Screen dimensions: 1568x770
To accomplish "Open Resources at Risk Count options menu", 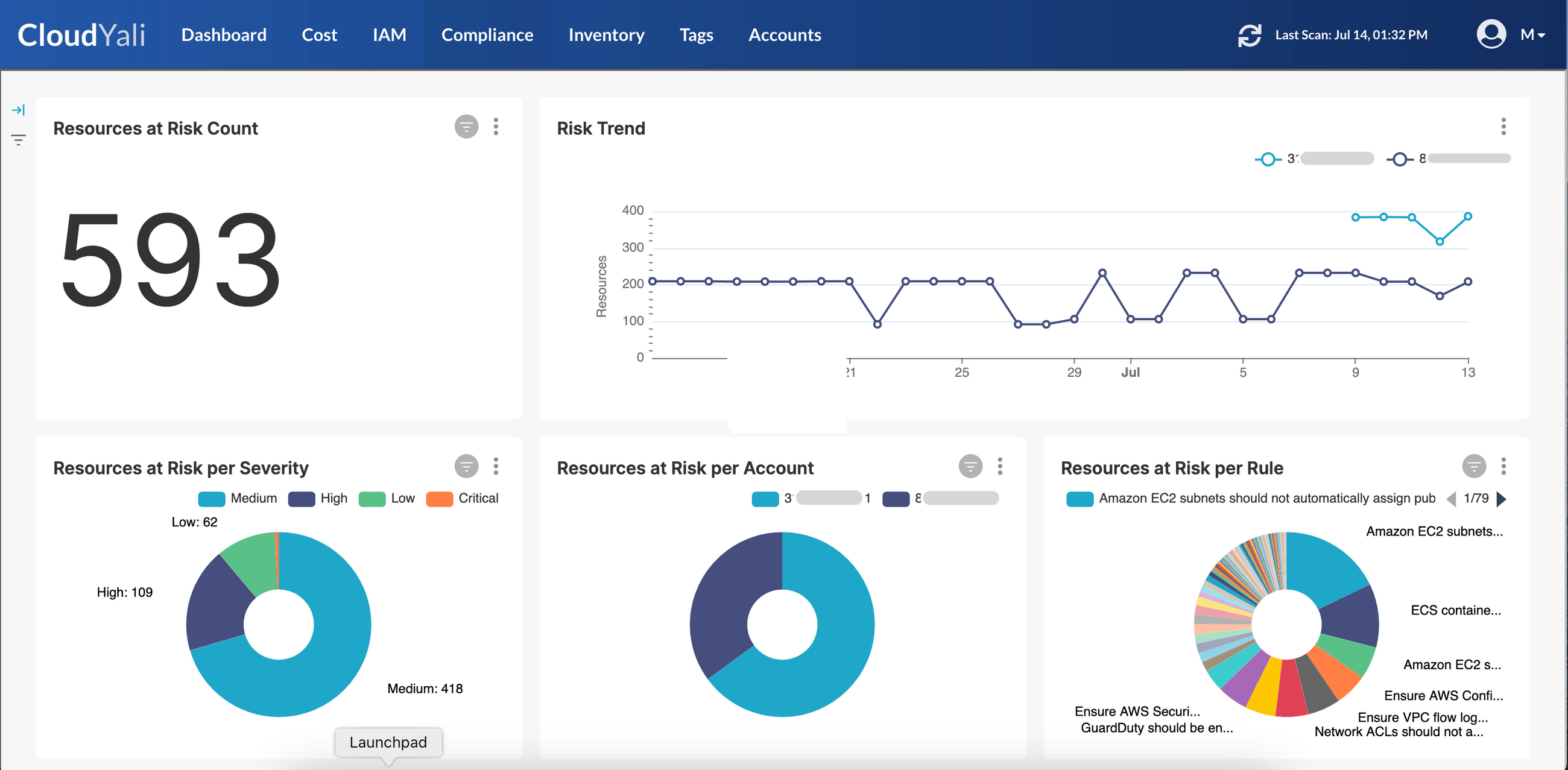I will [496, 127].
